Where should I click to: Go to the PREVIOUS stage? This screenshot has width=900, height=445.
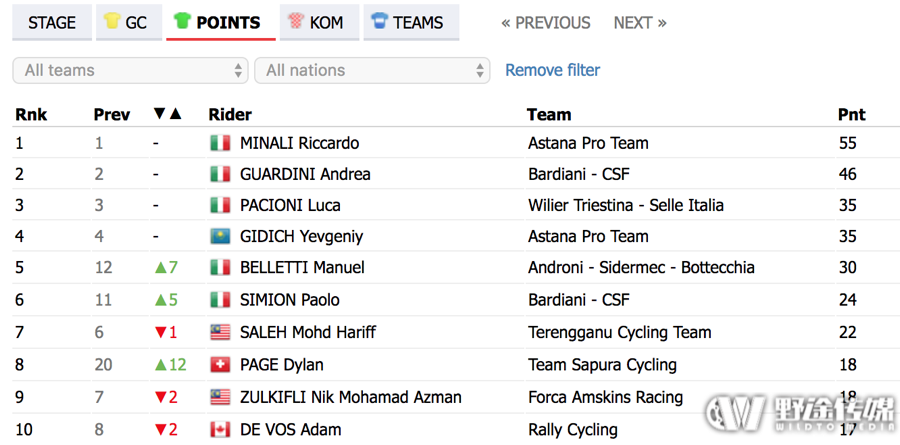(545, 22)
